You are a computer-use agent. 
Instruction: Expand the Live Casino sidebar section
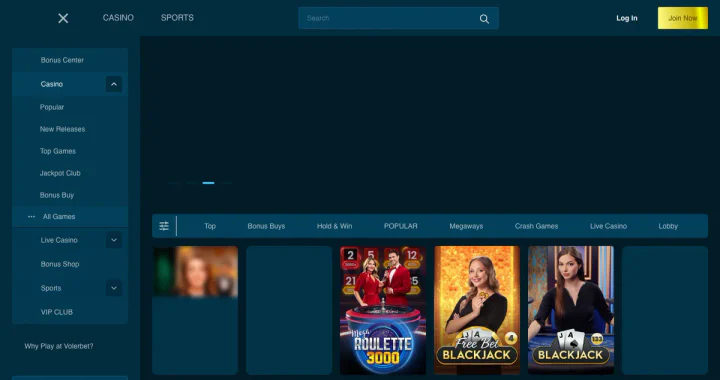coord(114,240)
